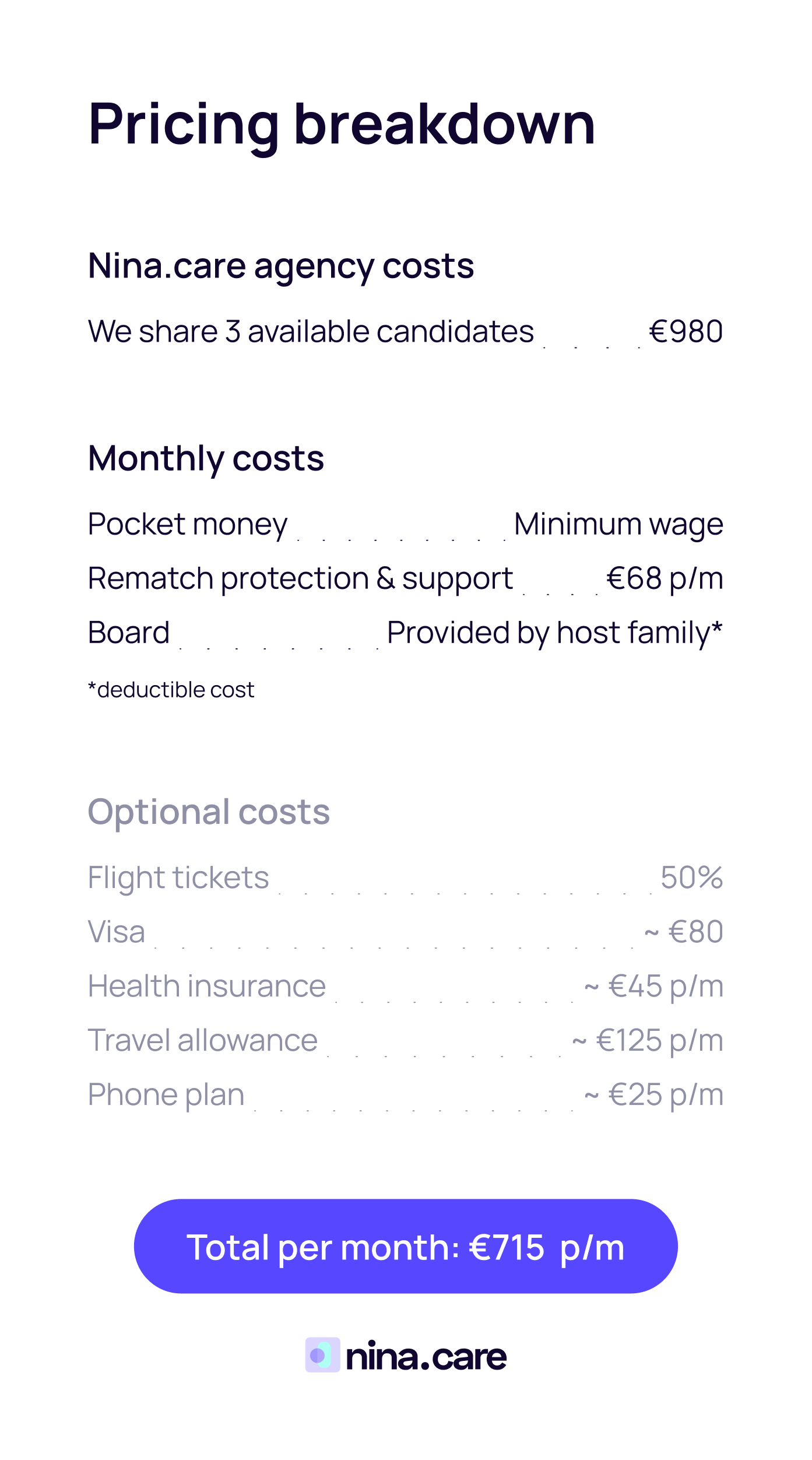Click the Provided by host family* value
812x1460 pixels.
[x=554, y=633]
